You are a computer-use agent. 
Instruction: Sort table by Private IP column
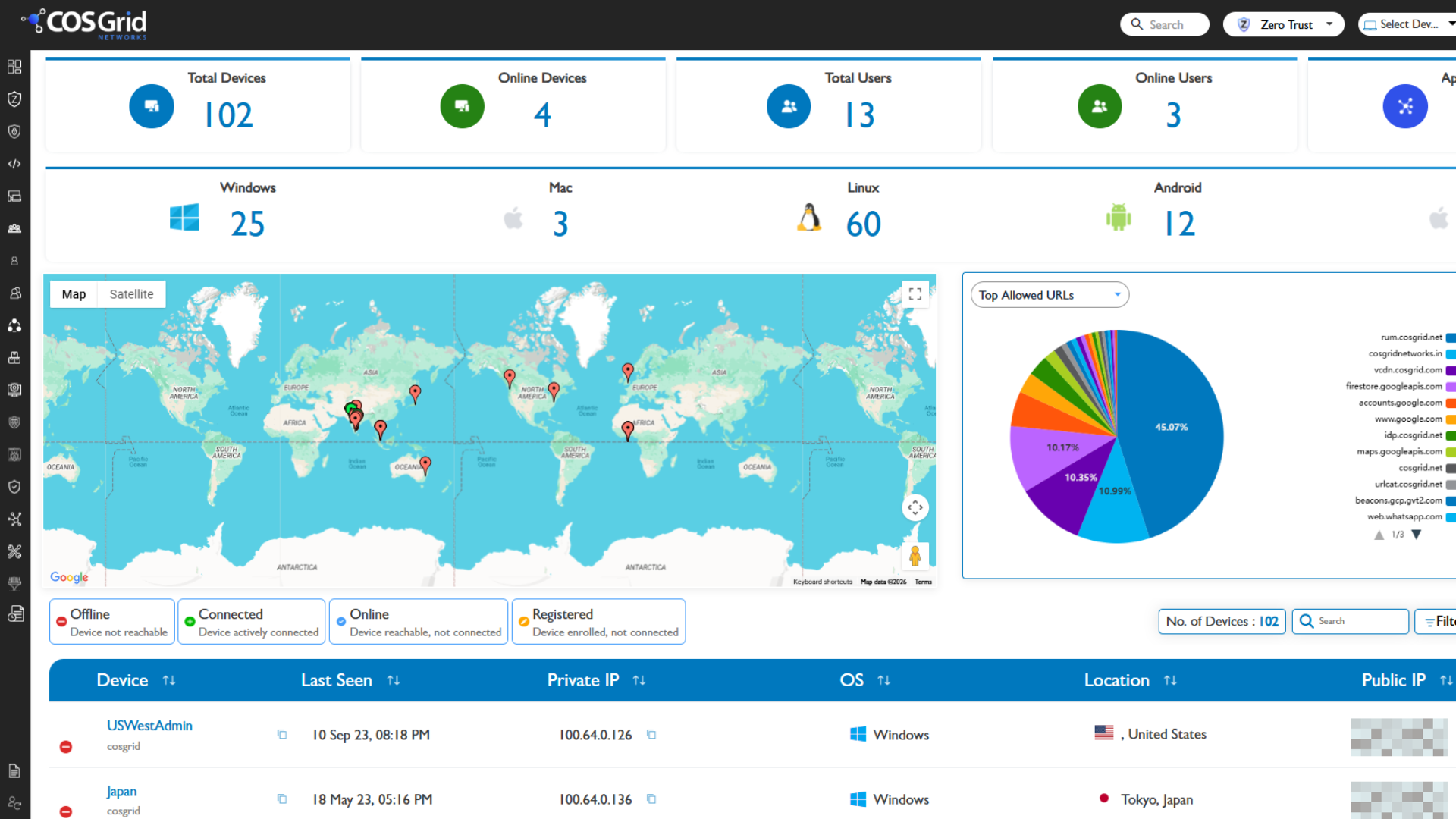[x=639, y=680]
